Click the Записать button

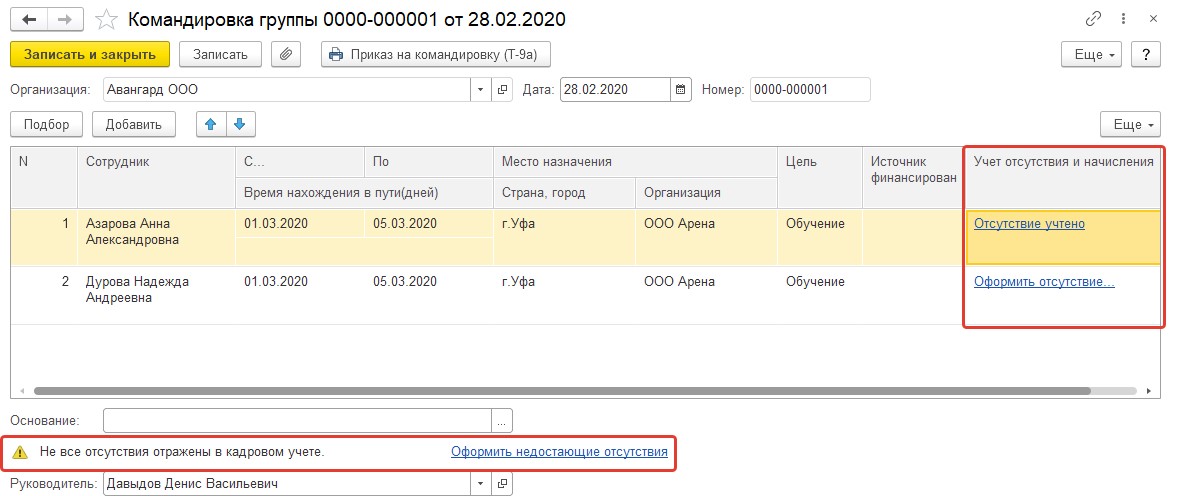coord(220,54)
